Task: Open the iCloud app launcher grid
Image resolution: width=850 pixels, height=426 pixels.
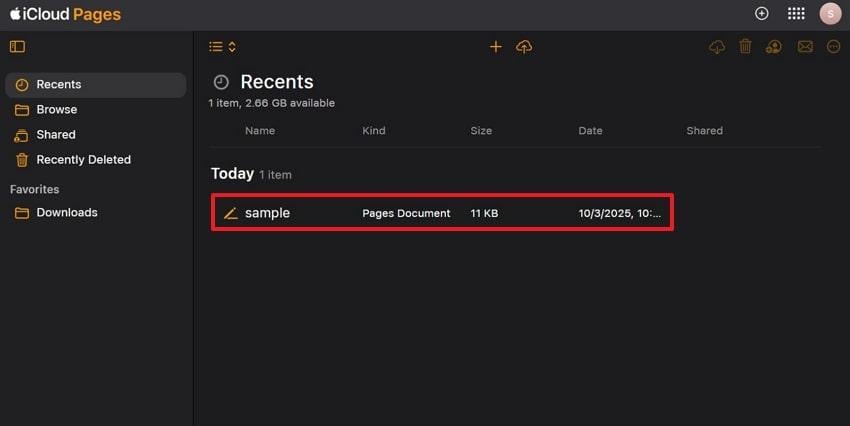Action: [x=796, y=13]
